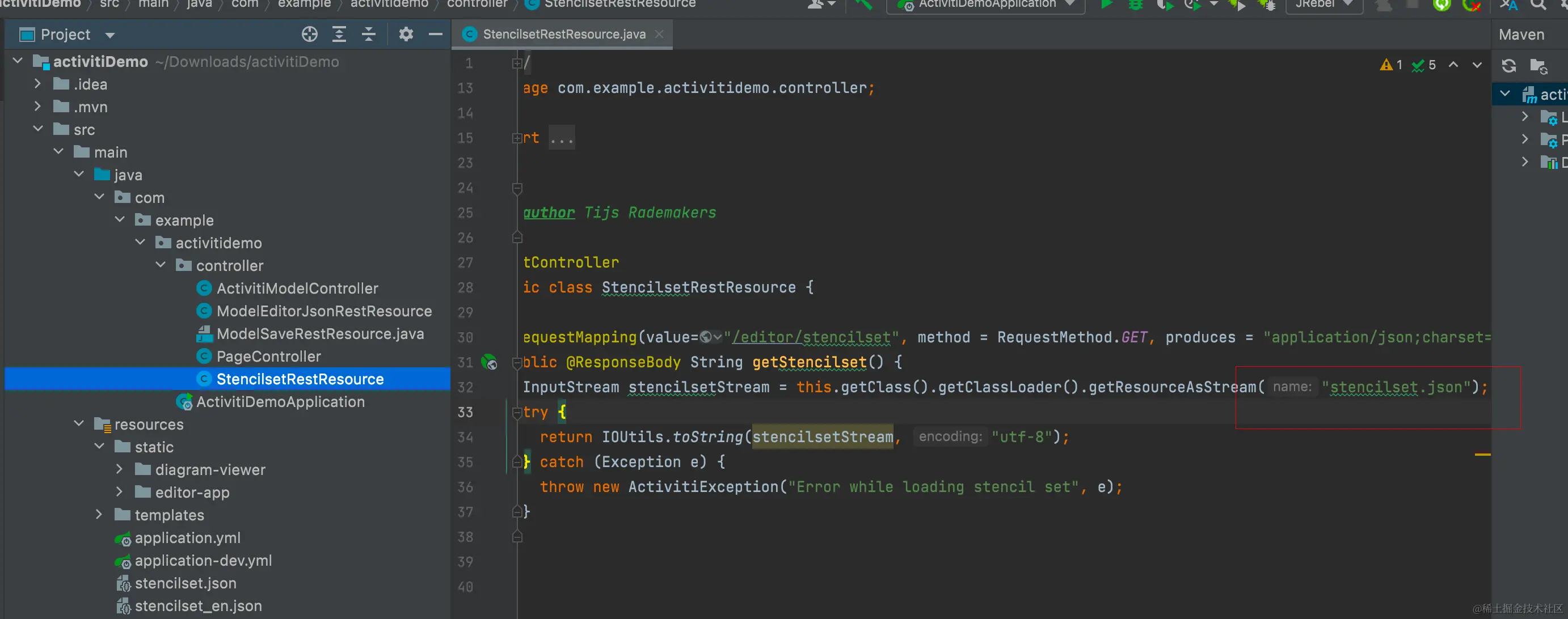The width and height of the screenshot is (1568, 619).
Task: Expand the diagram-viewer folder
Action: (x=120, y=469)
